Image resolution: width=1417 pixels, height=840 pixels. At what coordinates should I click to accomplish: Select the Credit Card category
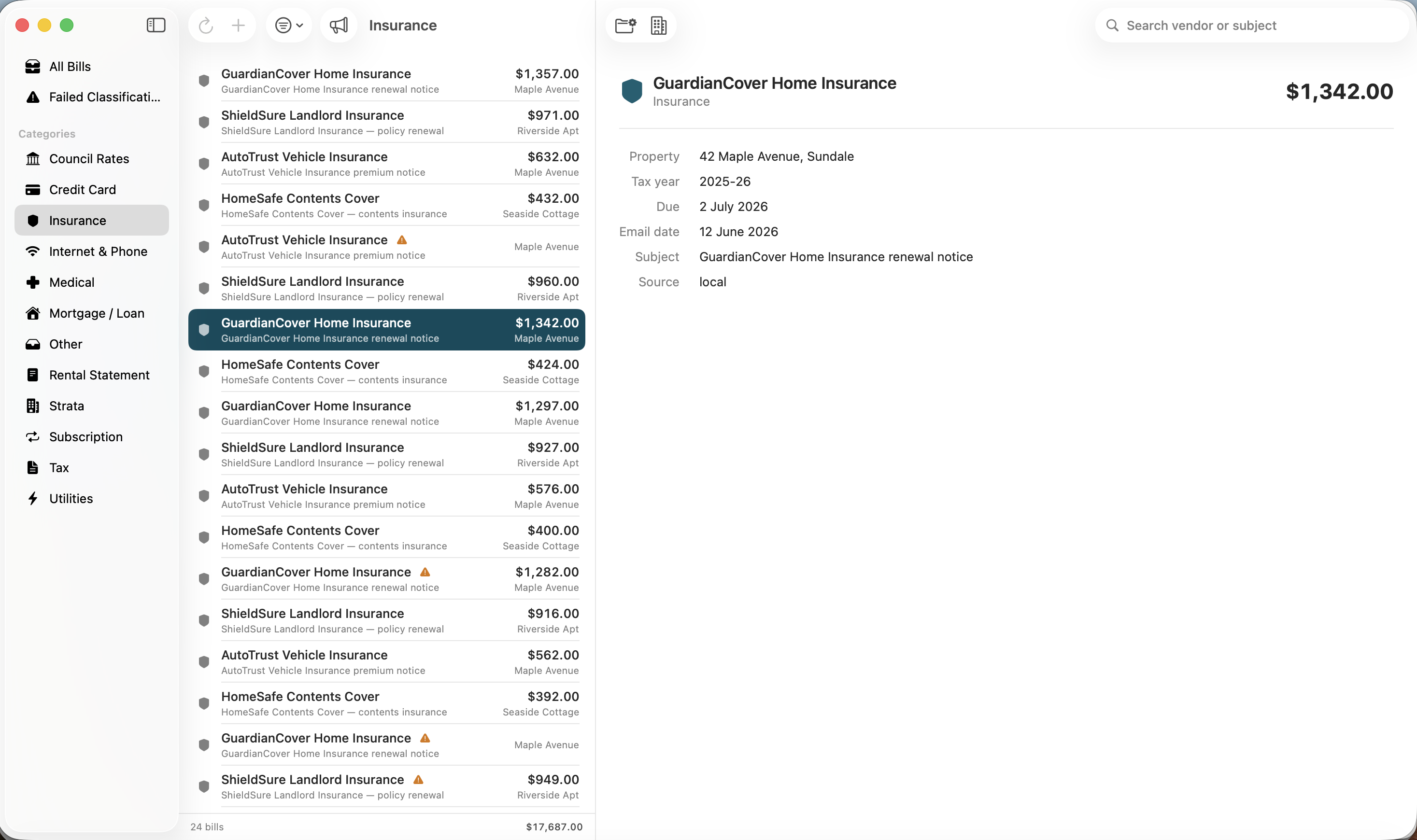tap(92, 190)
